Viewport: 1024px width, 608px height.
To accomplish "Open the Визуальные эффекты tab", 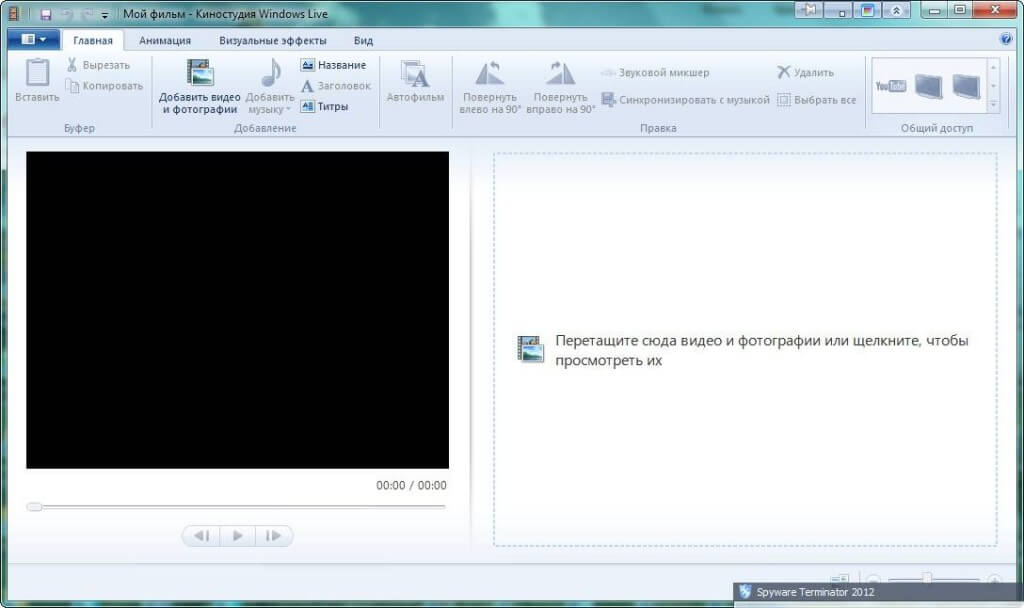I will [273, 41].
